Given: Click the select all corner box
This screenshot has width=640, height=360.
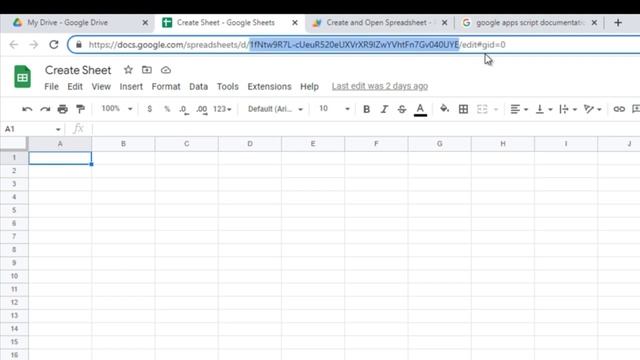Looking at the screenshot, I should pos(14,144).
